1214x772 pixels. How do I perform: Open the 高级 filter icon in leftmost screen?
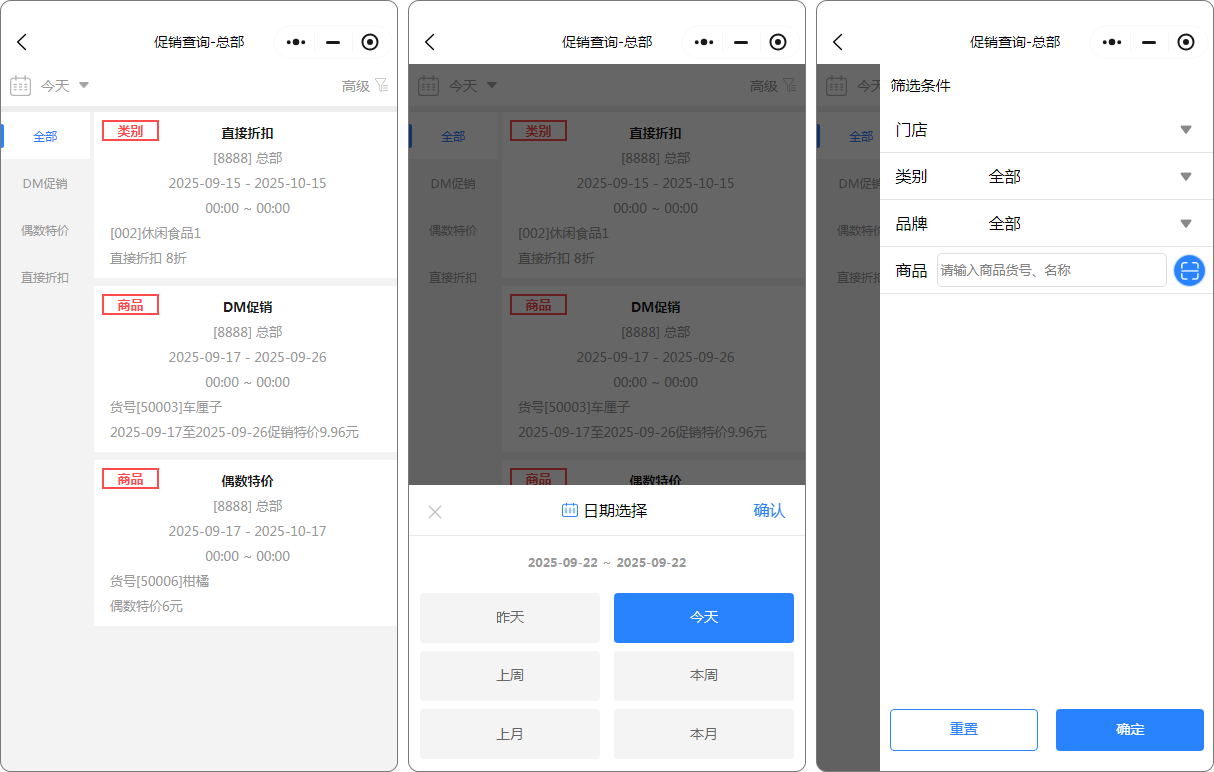tap(381, 86)
